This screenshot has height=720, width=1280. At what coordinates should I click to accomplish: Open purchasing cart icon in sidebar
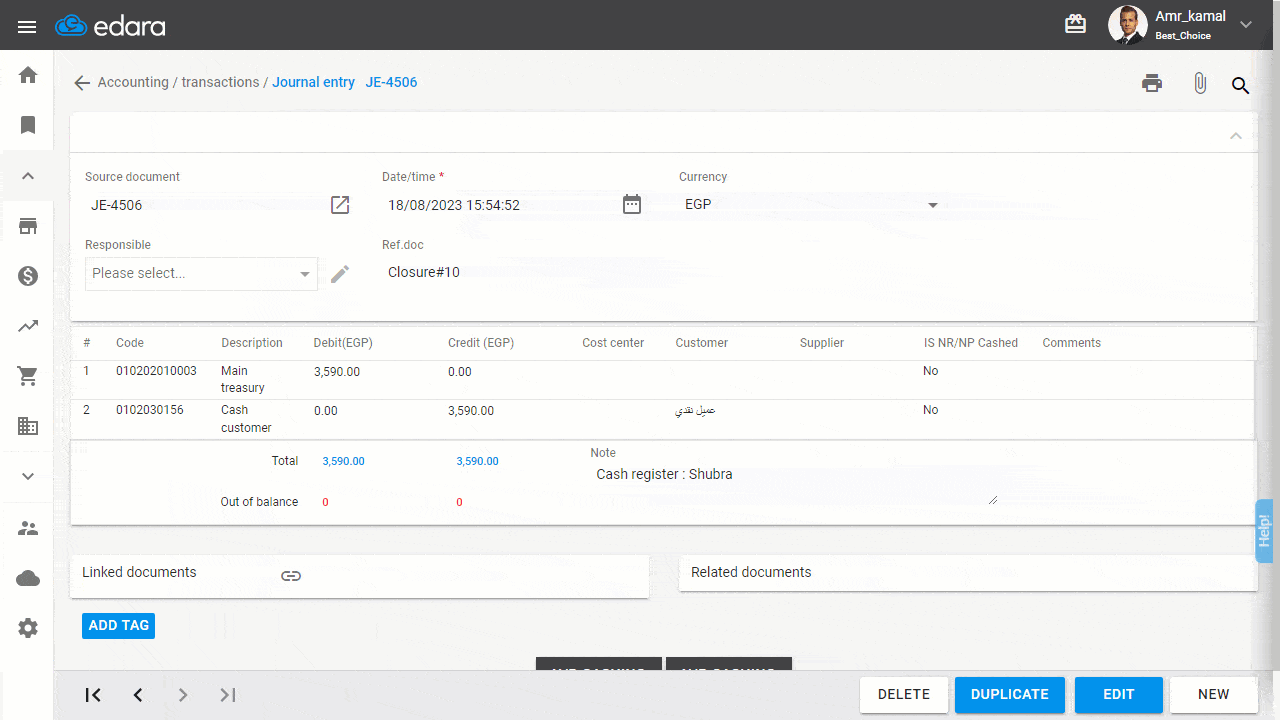click(x=28, y=376)
